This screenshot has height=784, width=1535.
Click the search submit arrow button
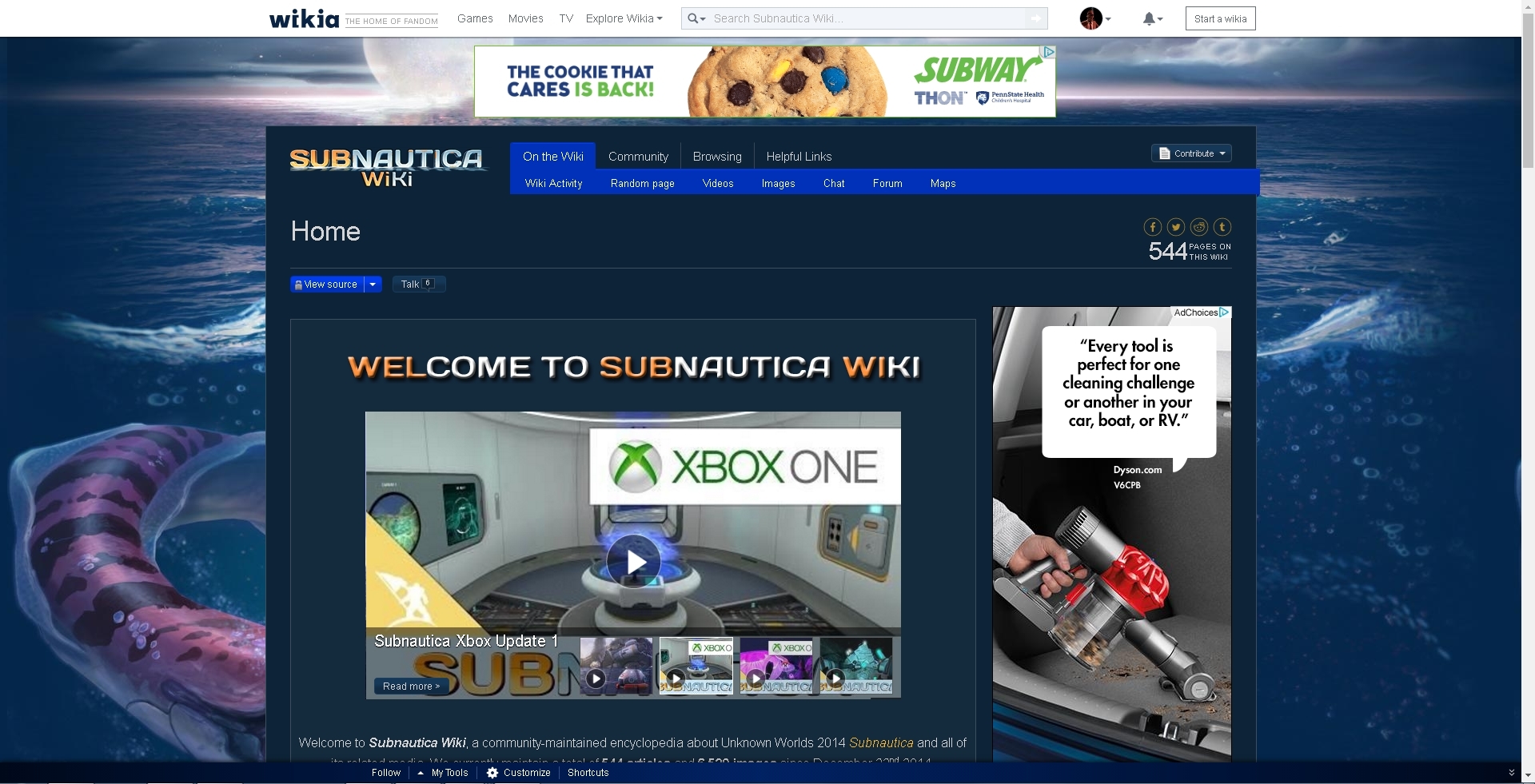(x=1036, y=18)
